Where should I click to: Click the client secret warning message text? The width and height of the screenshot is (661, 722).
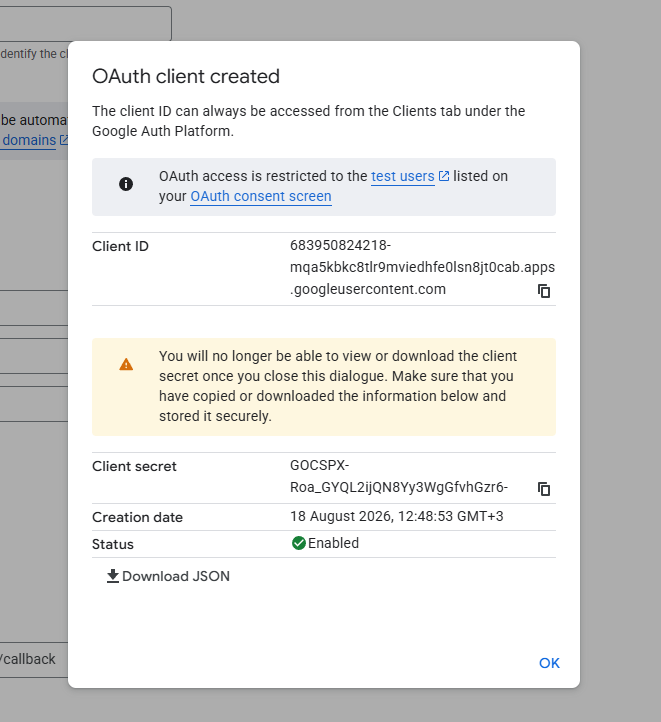click(338, 386)
